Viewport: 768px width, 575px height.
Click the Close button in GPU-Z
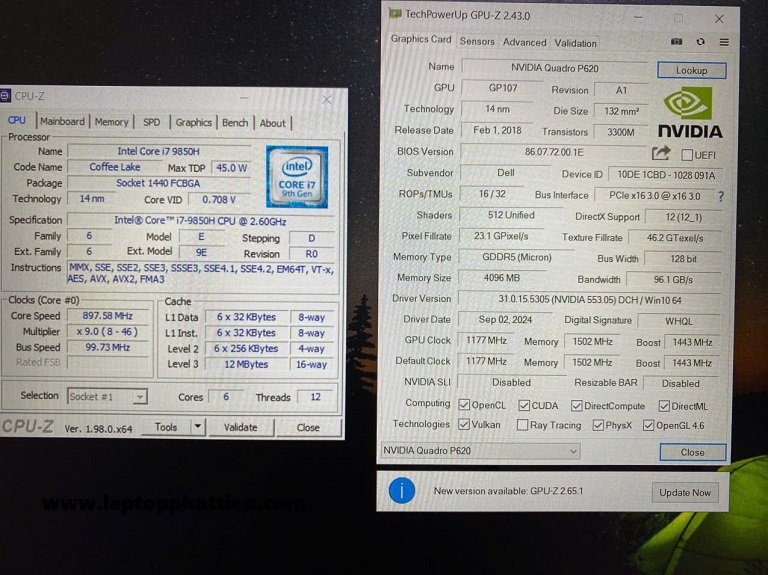[692, 452]
